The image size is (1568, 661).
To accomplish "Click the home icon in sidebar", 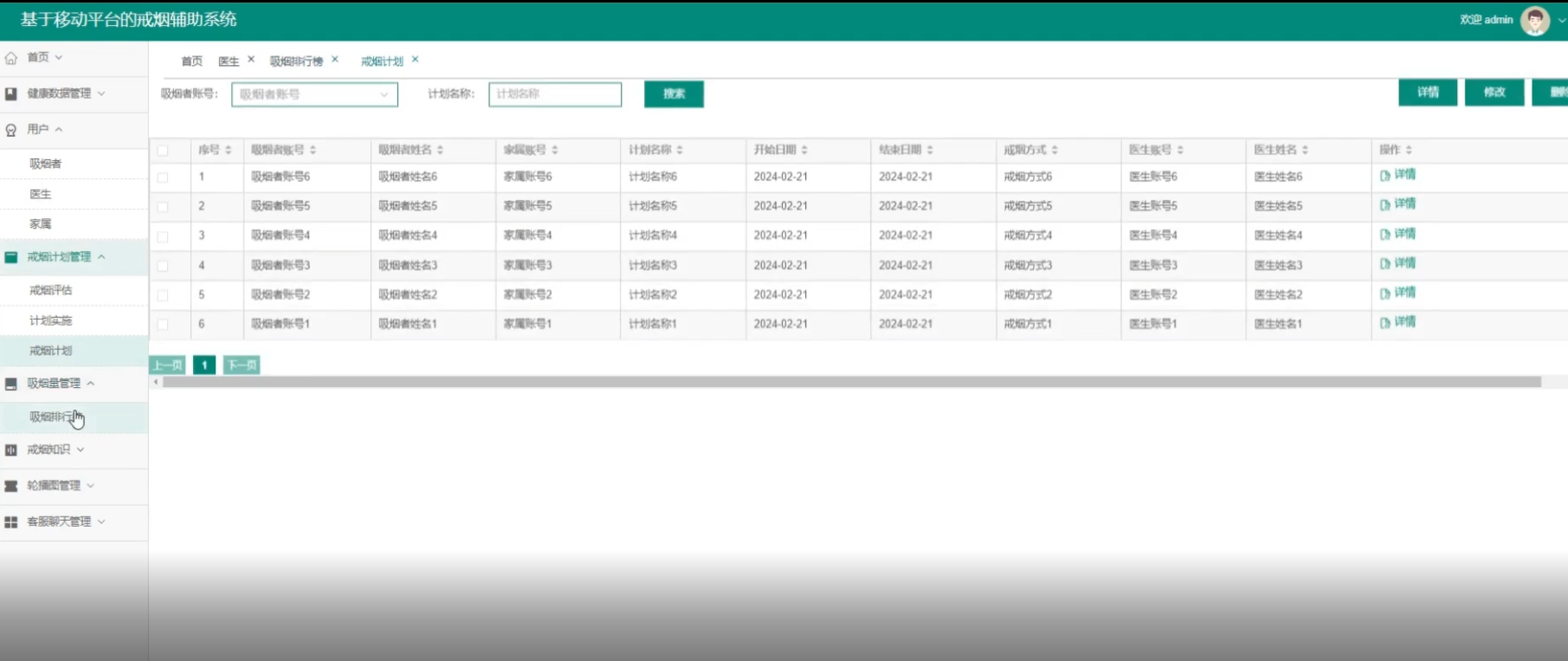I will pos(11,58).
